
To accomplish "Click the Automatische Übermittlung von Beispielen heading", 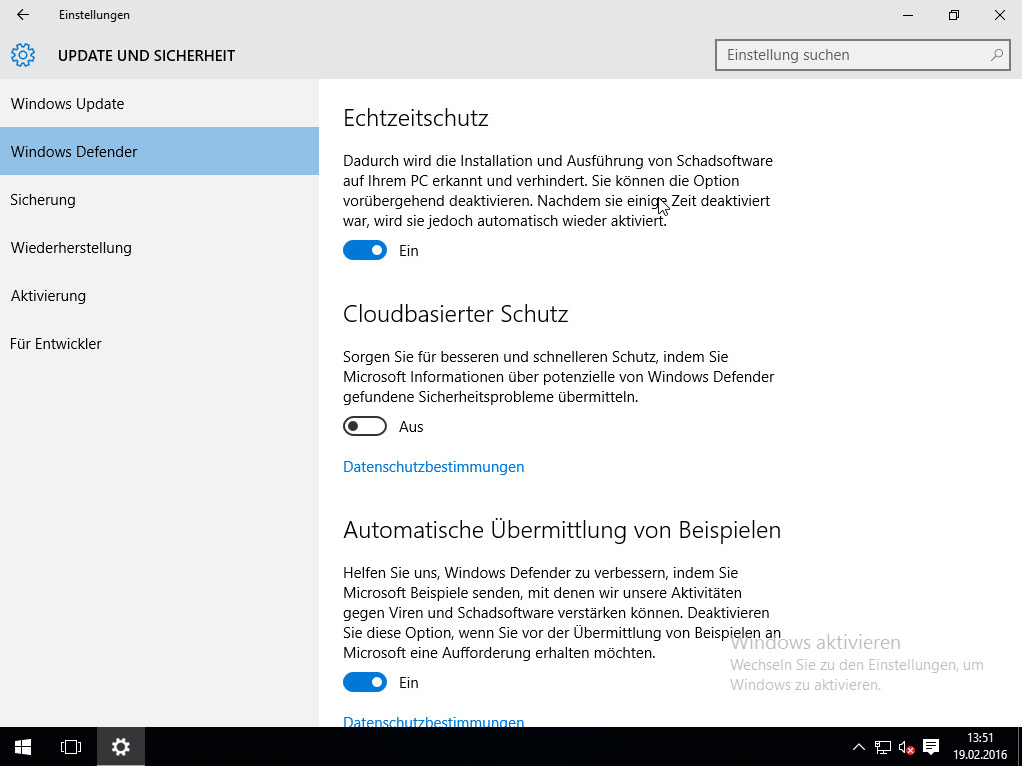I will (x=562, y=529).
